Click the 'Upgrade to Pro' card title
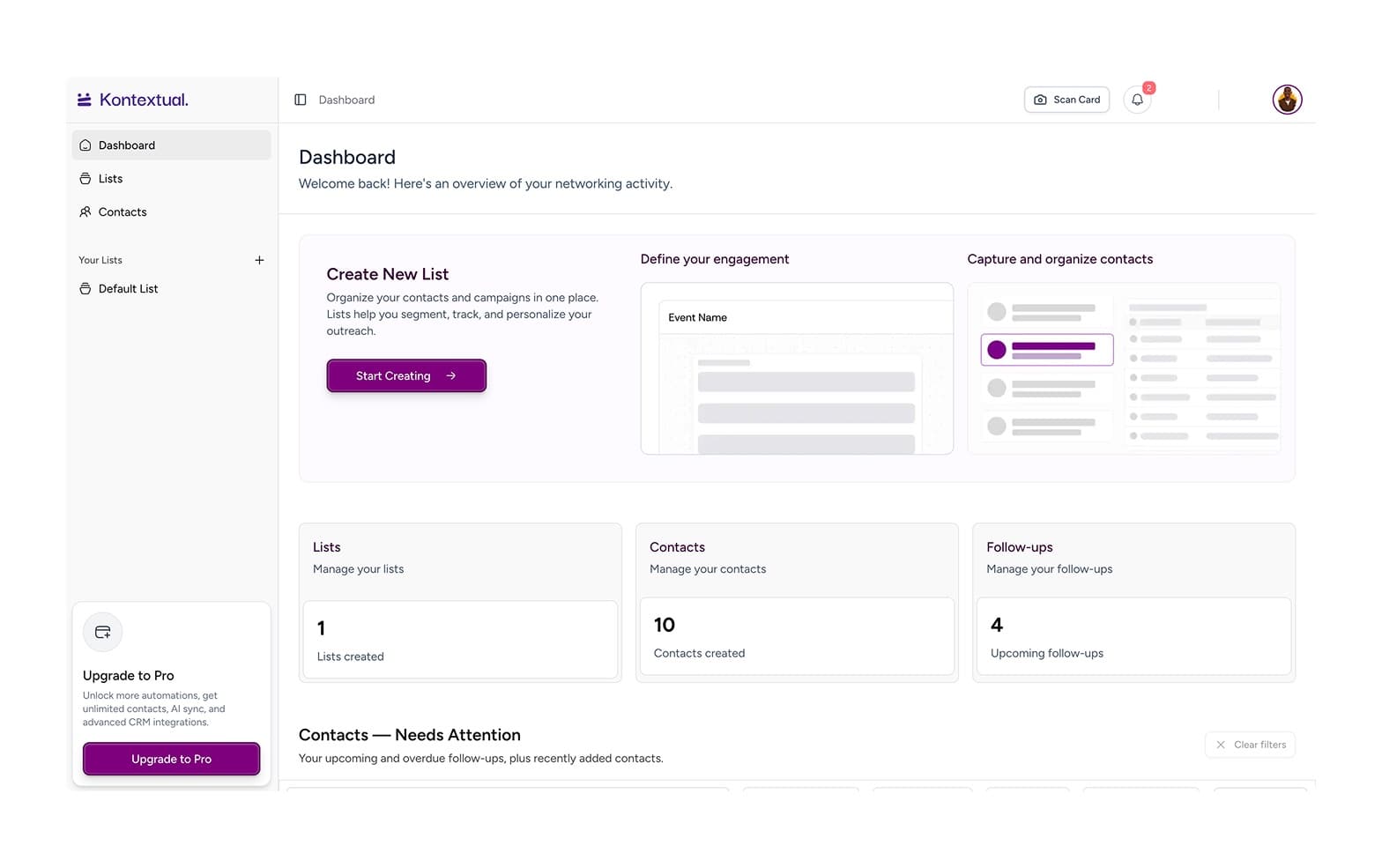The image size is (1382, 868). (x=129, y=676)
